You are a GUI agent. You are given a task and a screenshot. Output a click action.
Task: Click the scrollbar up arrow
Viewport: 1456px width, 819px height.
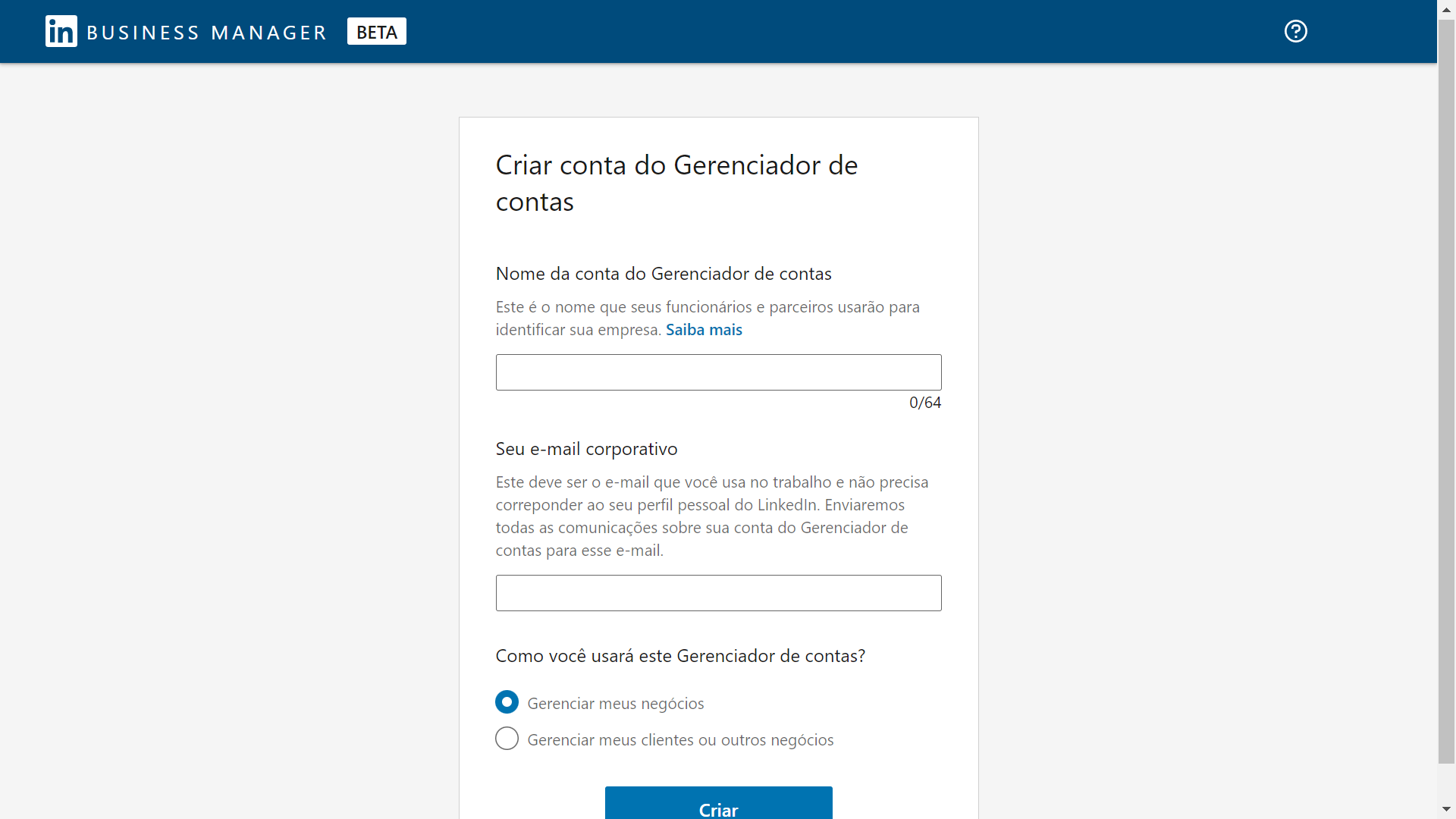(x=1446, y=10)
